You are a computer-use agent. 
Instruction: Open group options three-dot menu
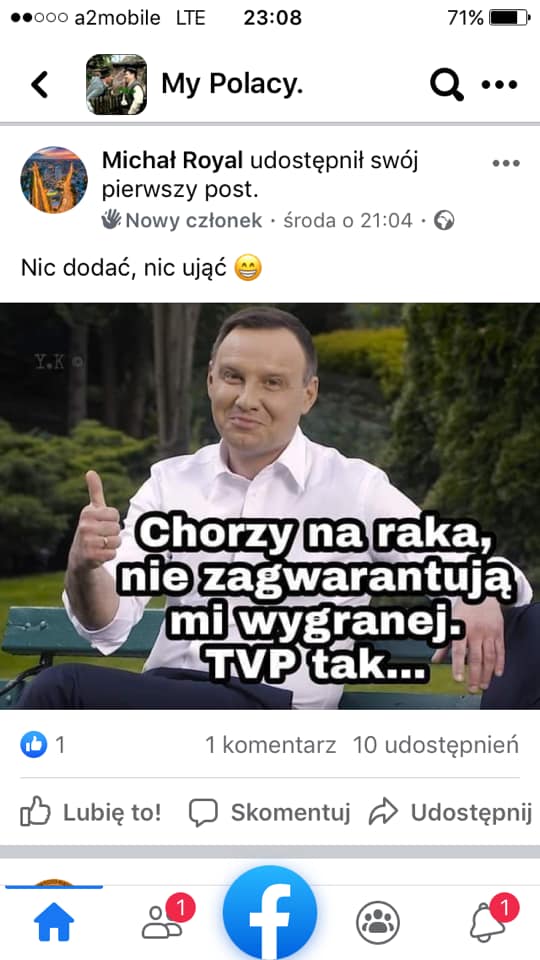[500, 84]
